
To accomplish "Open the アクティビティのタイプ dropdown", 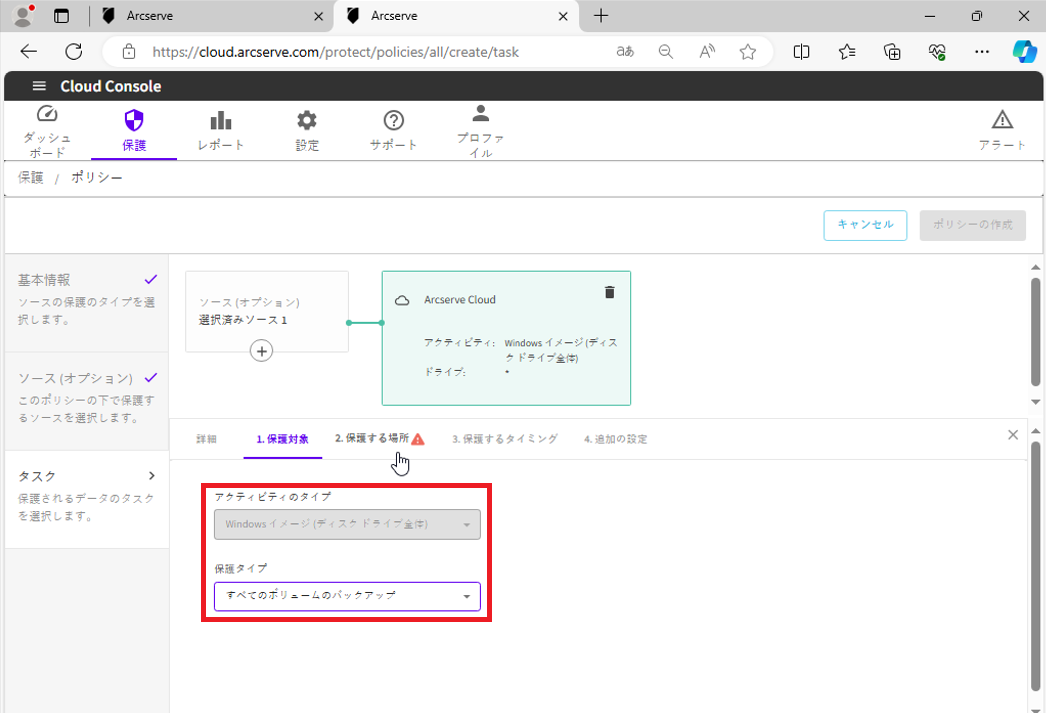I will click(x=347, y=524).
